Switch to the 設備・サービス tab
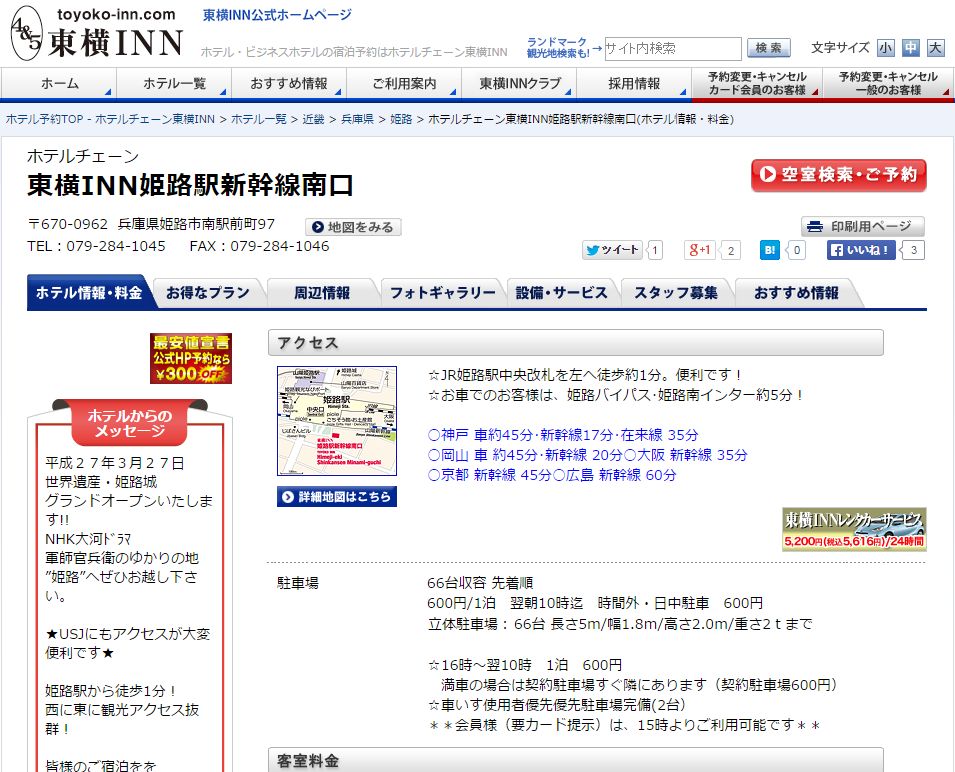 coord(562,293)
